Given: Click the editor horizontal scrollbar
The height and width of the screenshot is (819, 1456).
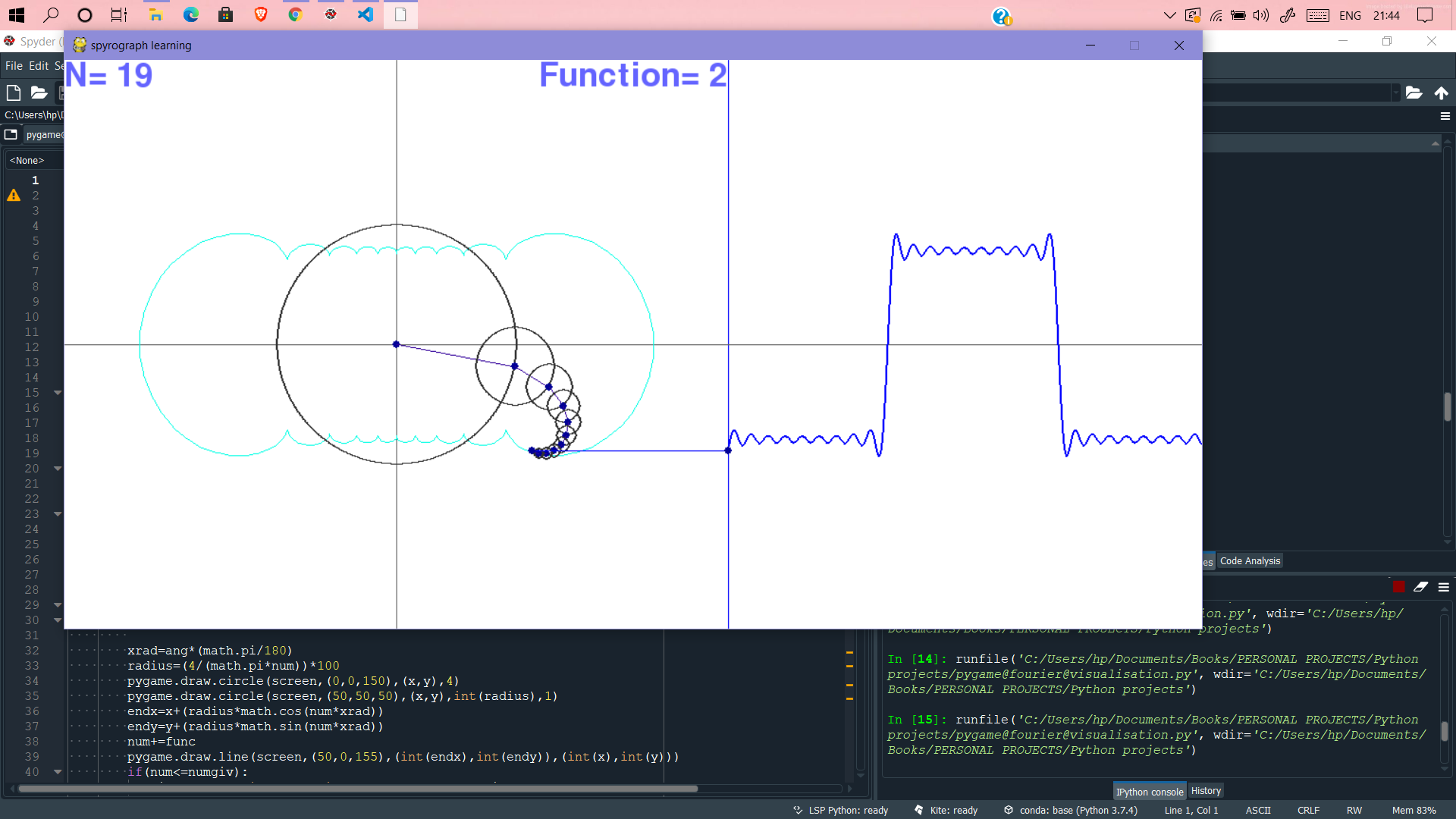Looking at the screenshot, I should click(x=356, y=789).
